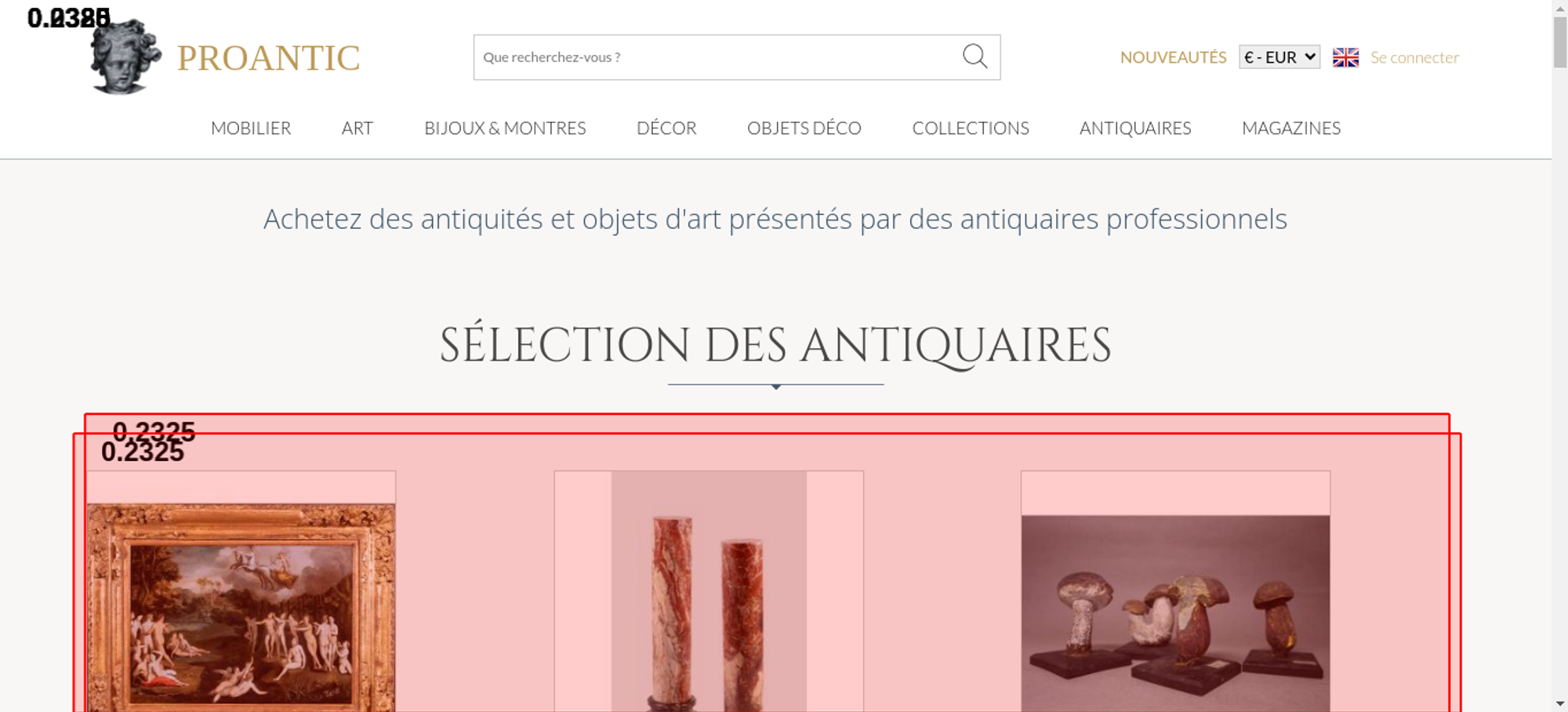Open the Décor menu
Image resolution: width=1568 pixels, height=712 pixels.
(666, 129)
